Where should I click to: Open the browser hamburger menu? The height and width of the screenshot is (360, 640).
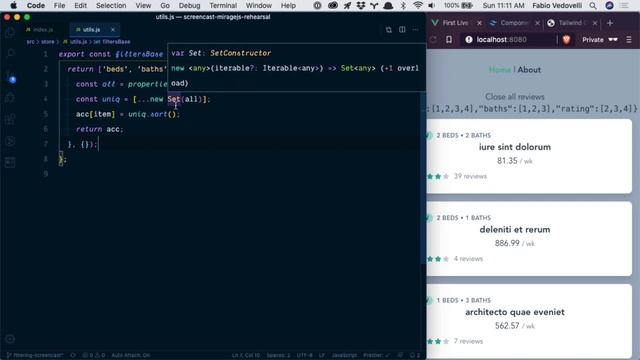pos(629,40)
